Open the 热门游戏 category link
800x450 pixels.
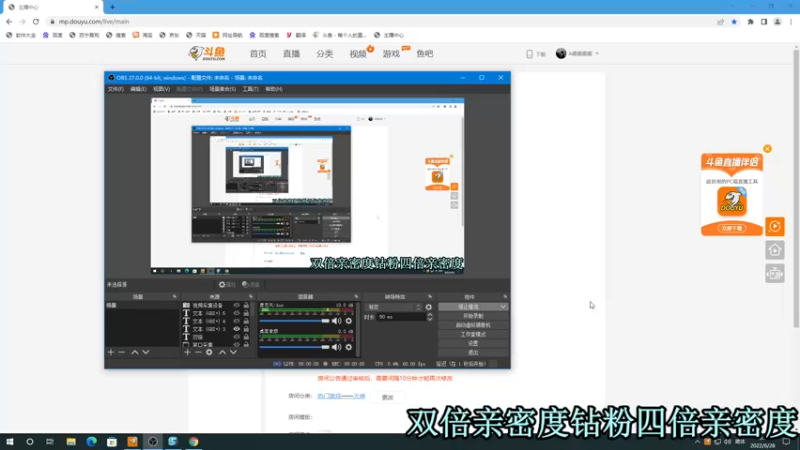341,396
